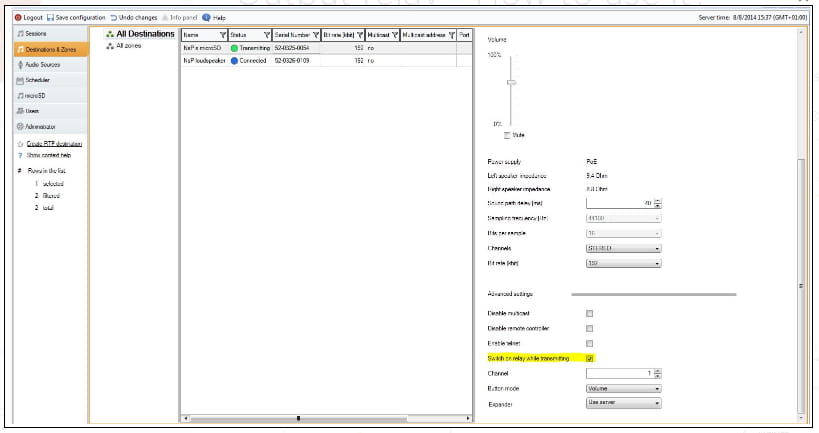This screenshot has height=433, width=819.
Task: Toggle the Disable multicast checkbox
Action: [x=589, y=314]
